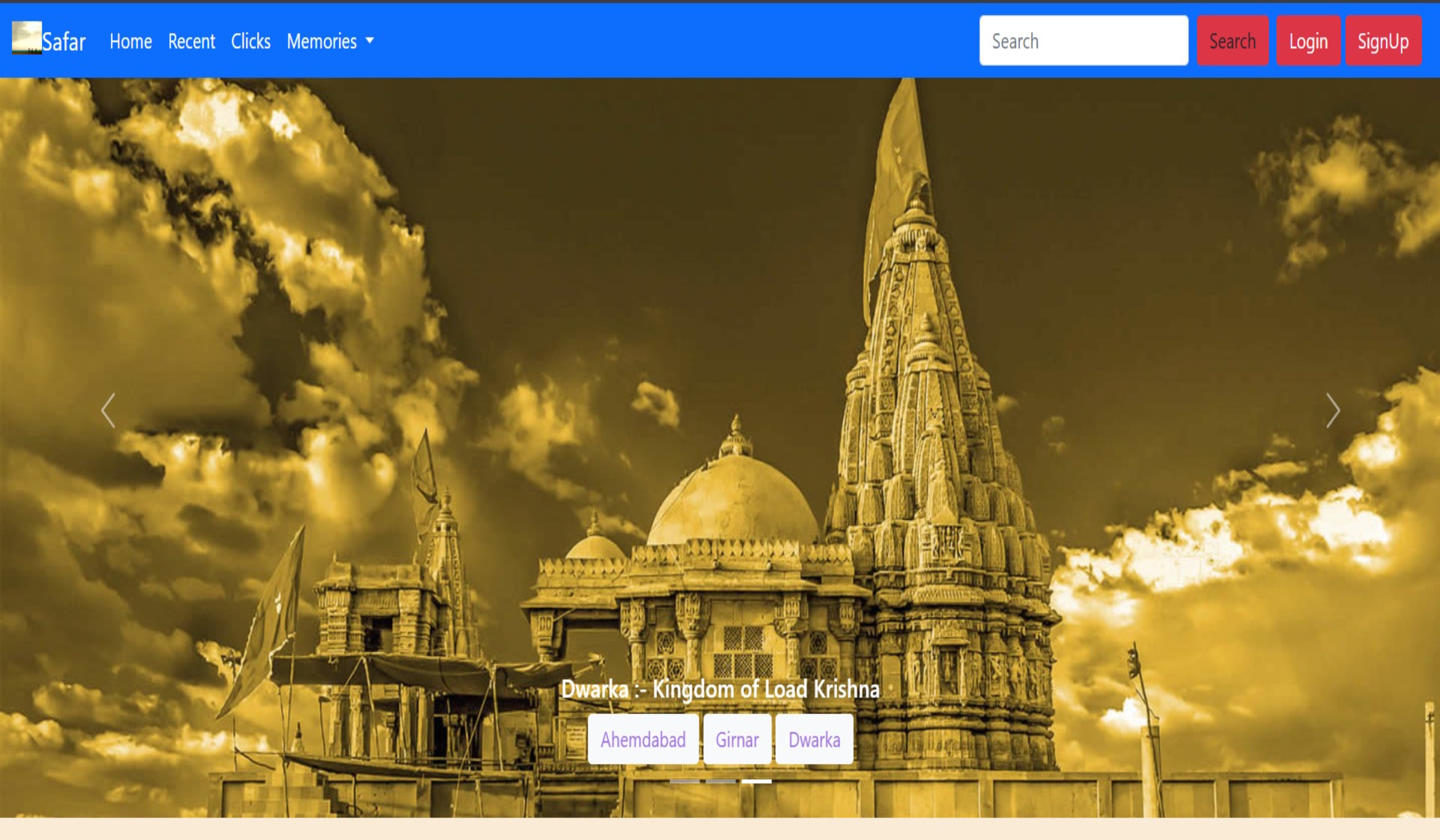This screenshot has width=1440, height=840.
Task: Click the Safar logo image
Action: (x=27, y=38)
